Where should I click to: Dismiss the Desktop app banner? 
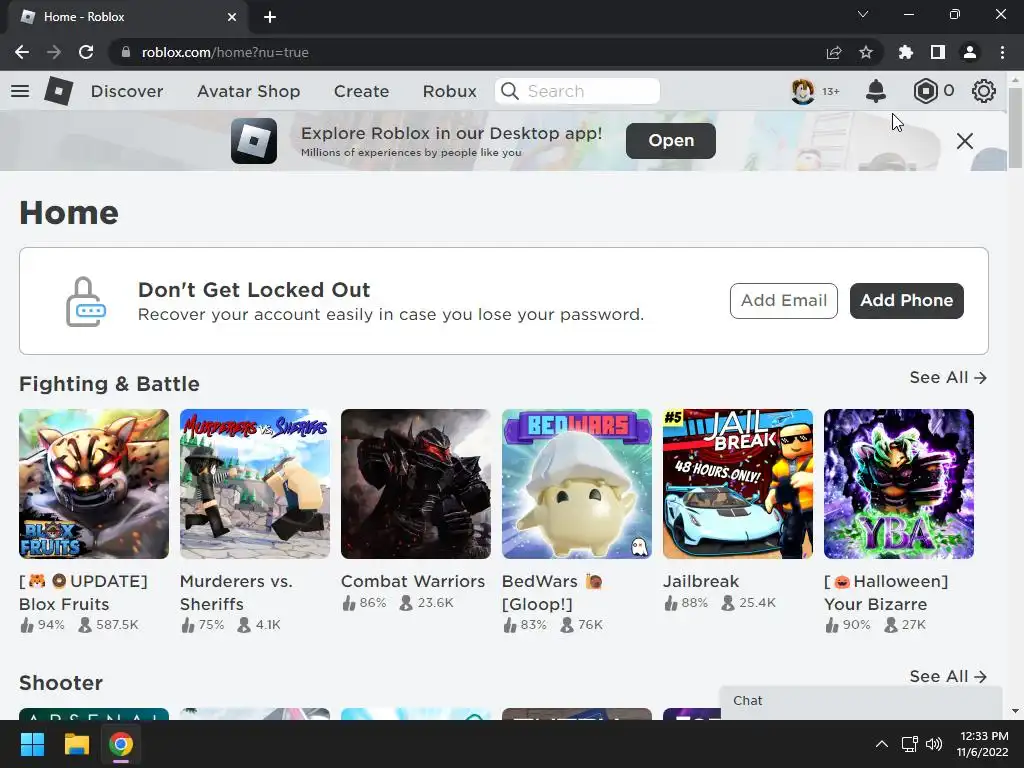pyautogui.click(x=965, y=140)
